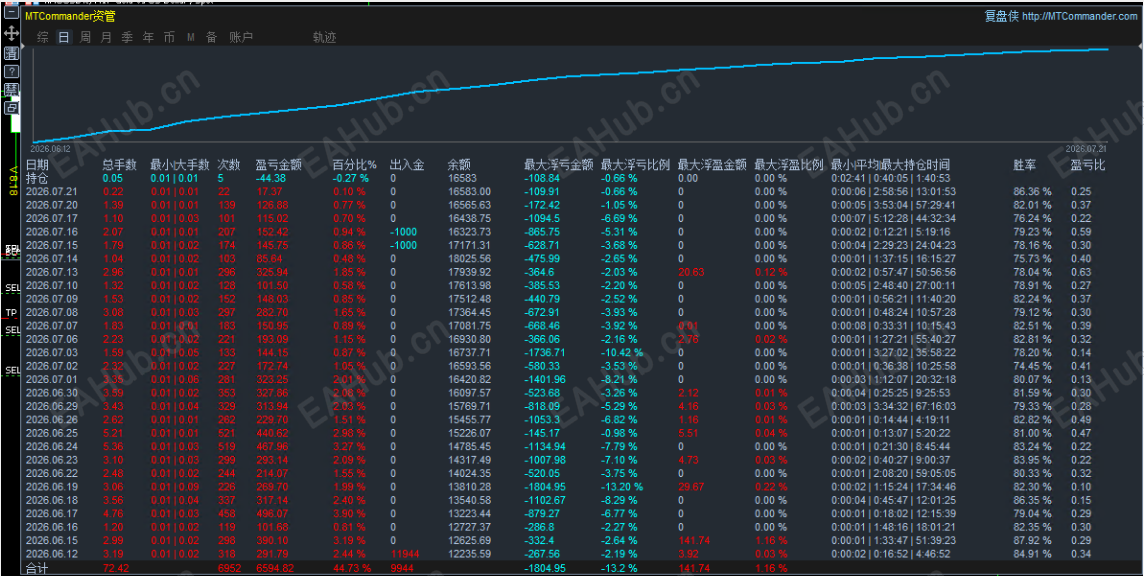1144x576 pixels.
Task: Click floating profit value 29.67
Action: click(x=691, y=486)
